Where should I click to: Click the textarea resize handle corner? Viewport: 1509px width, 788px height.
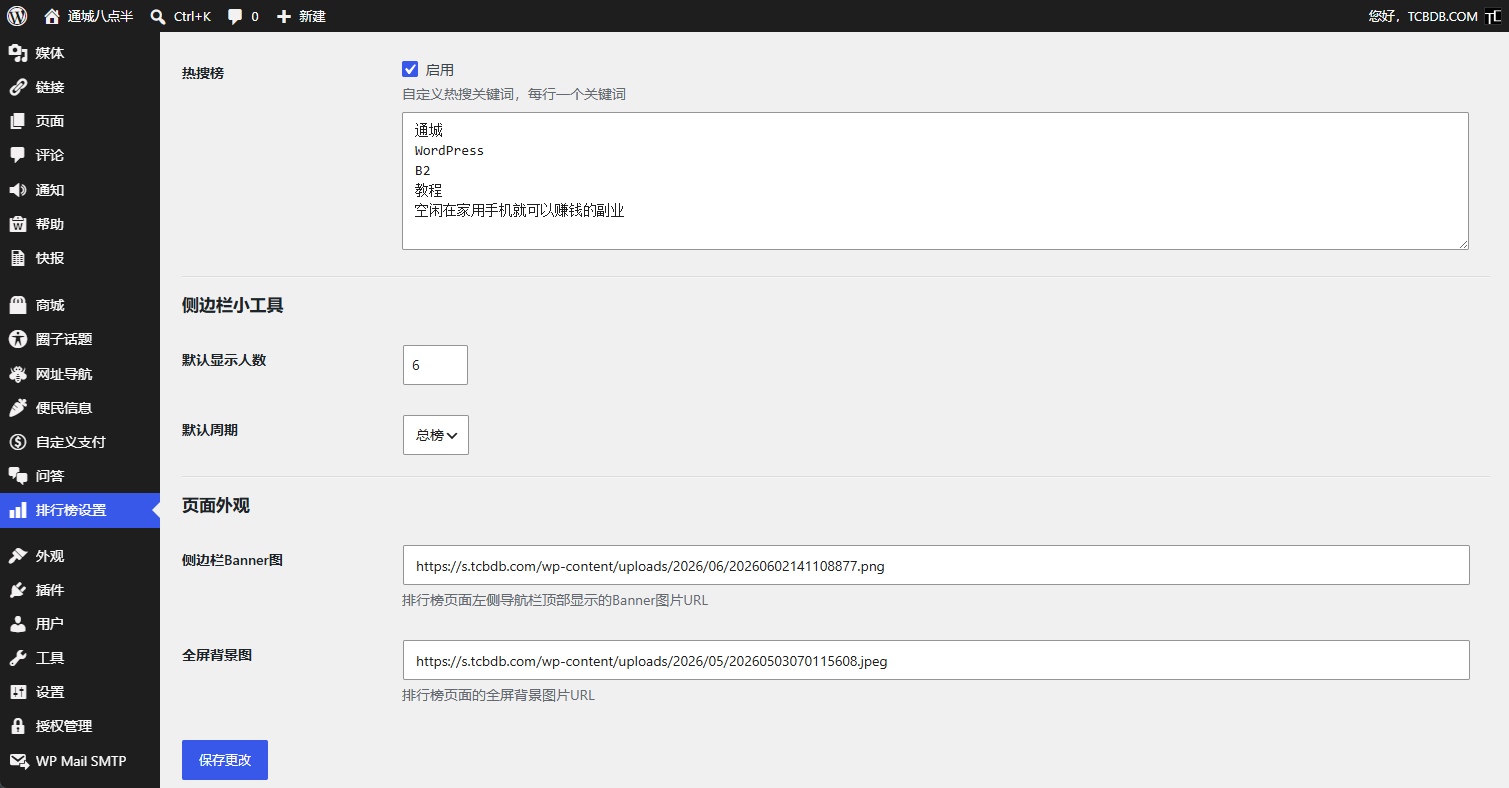point(1463,244)
